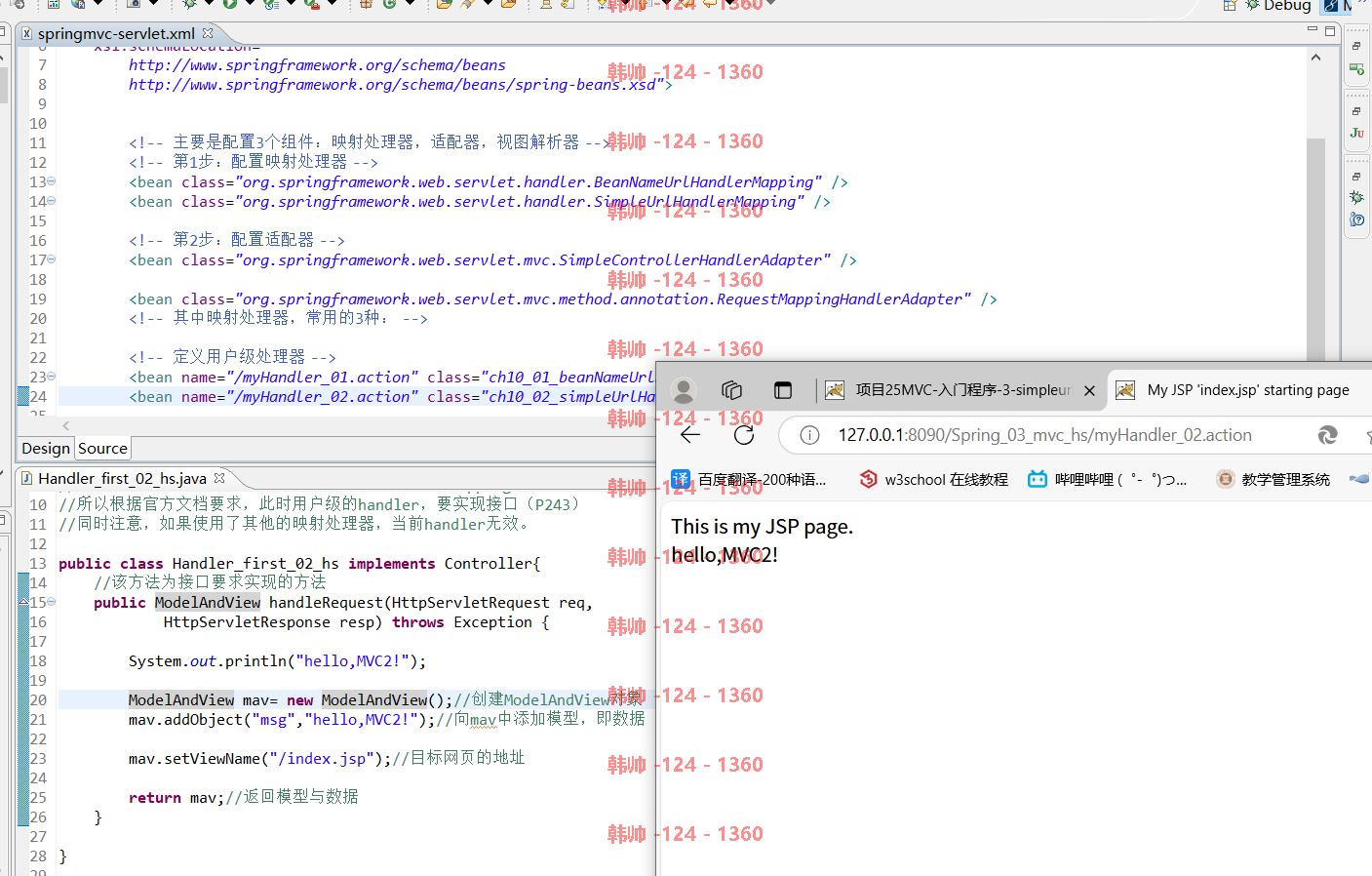The height and width of the screenshot is (876, 1372).
Task: Open the 百度翻译 bookmark
Action: click(x=749, y=479)
